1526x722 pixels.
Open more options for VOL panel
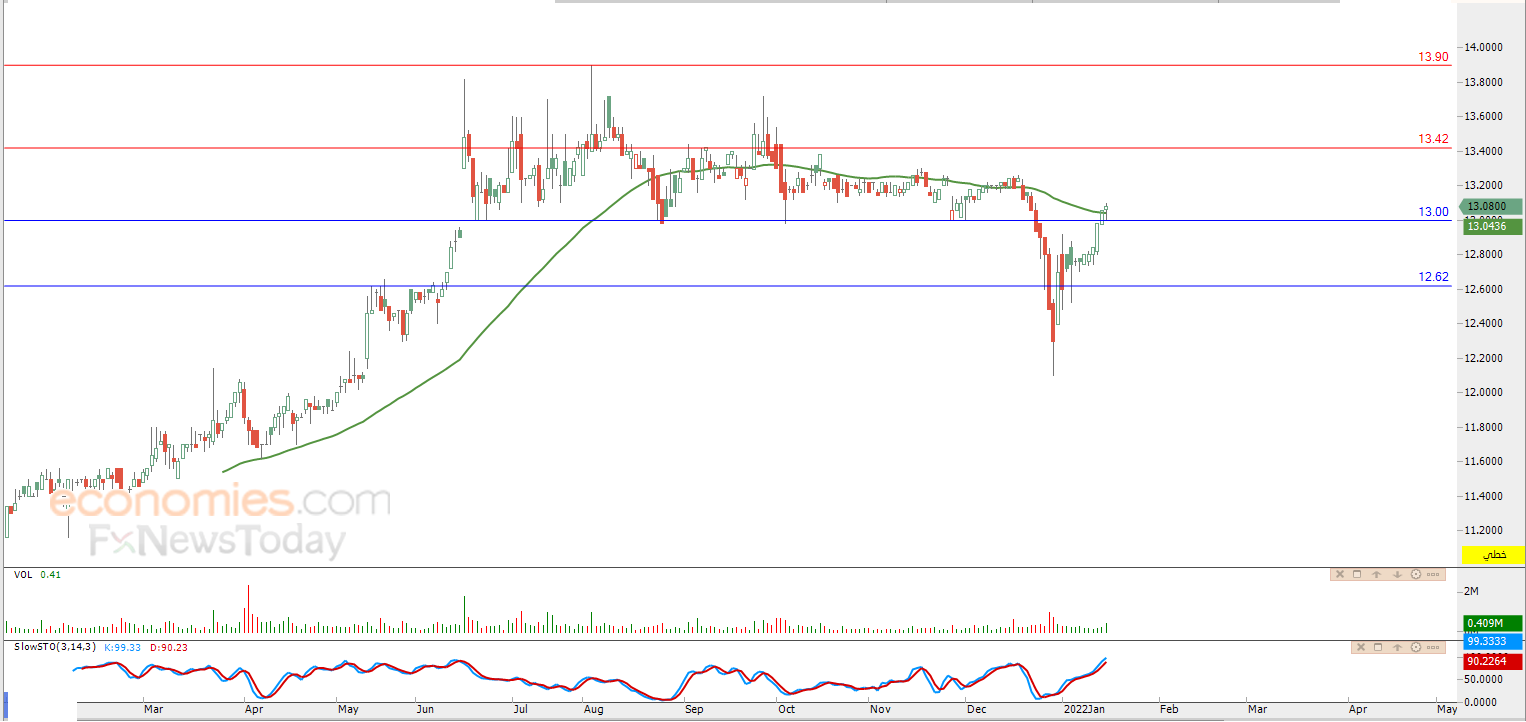[x=1433, y=574]
